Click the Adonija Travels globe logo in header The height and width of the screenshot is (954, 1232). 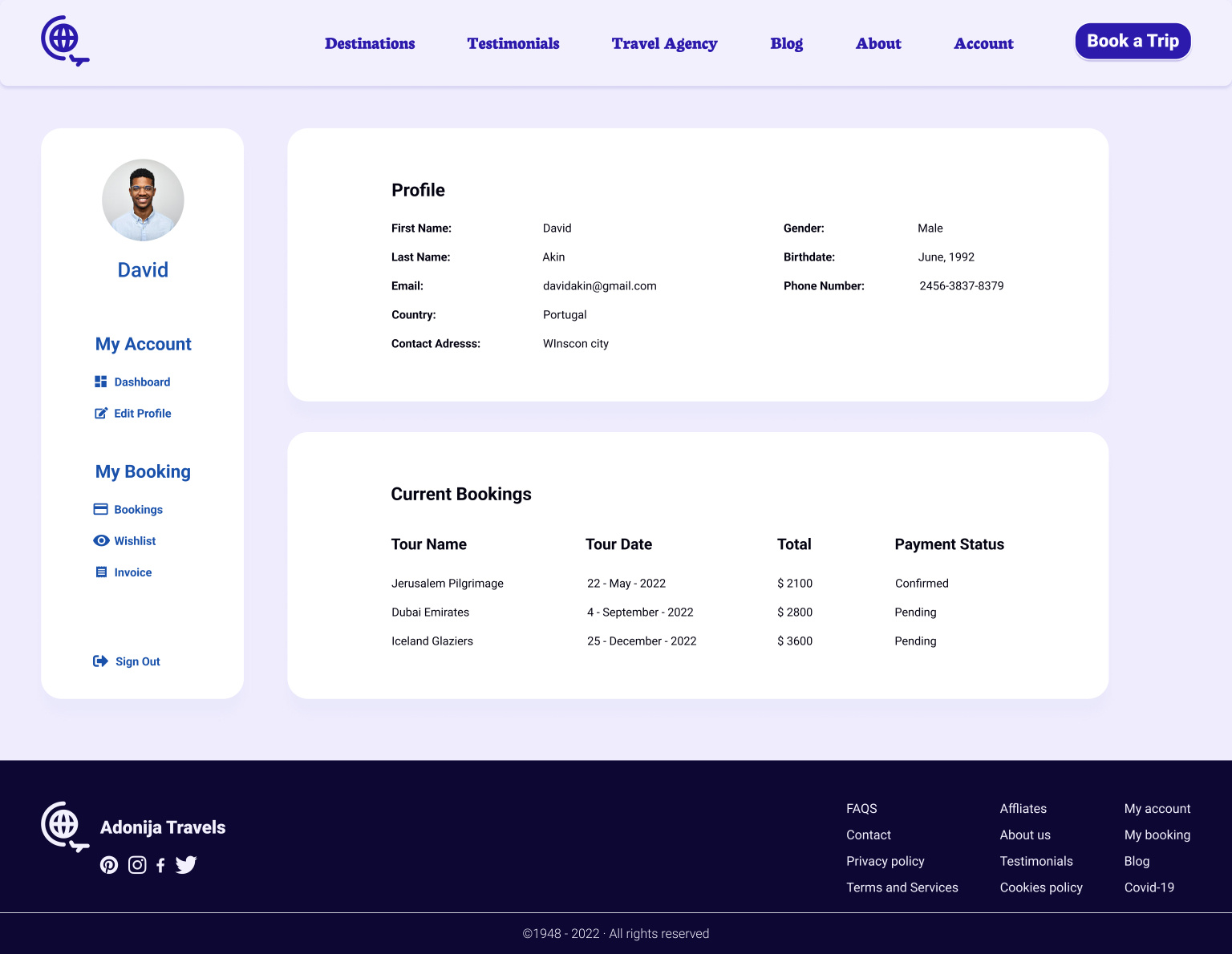click(64, 40)
